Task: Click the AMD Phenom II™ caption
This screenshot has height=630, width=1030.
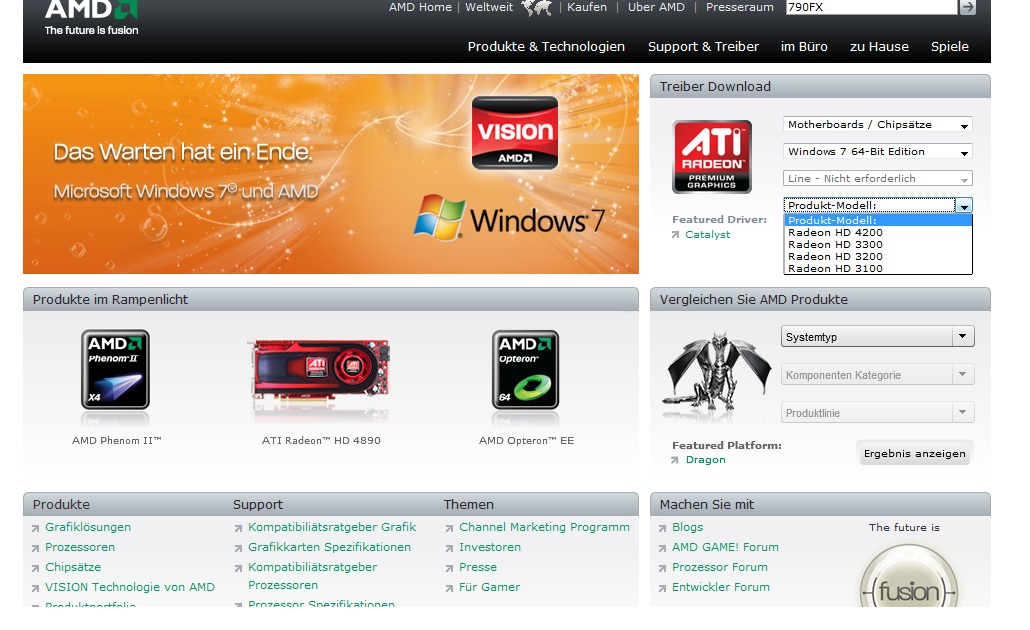Action: tap(116, 441)
